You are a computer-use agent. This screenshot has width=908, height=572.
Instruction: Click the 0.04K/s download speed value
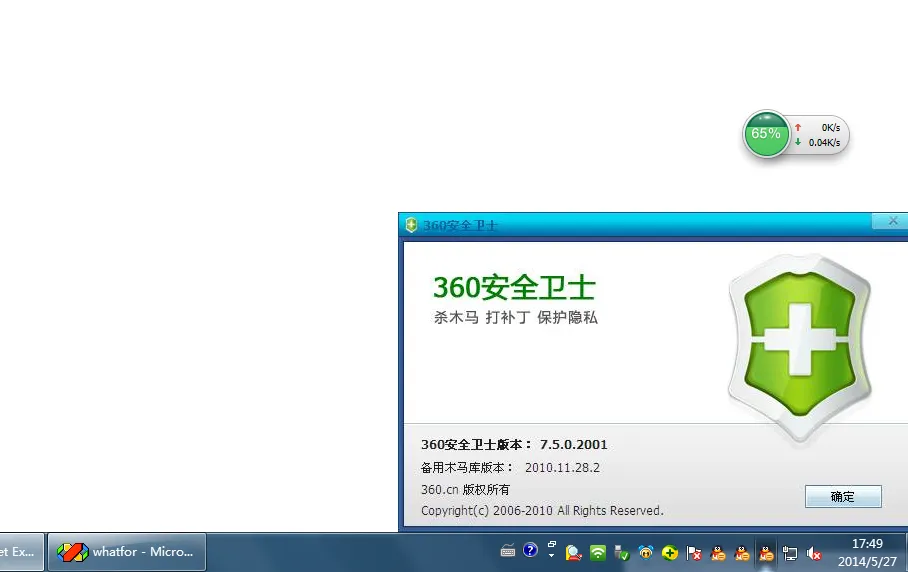825,142
